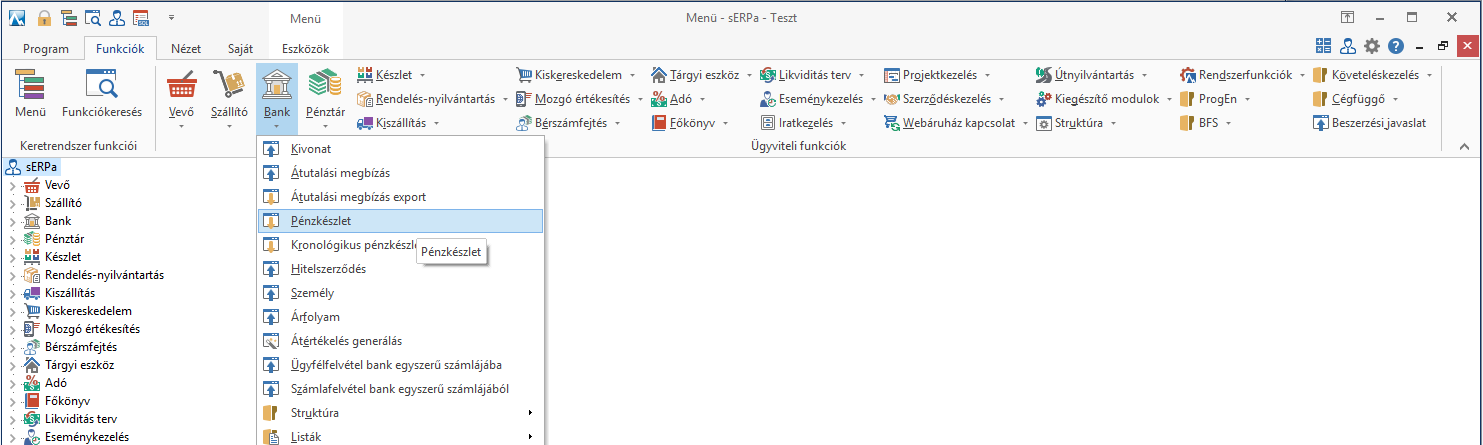This screenshot has width=1483, height=445.
Task: Open the Bérszámfejtés ribbon menu
Action: [x=569, y=123]
